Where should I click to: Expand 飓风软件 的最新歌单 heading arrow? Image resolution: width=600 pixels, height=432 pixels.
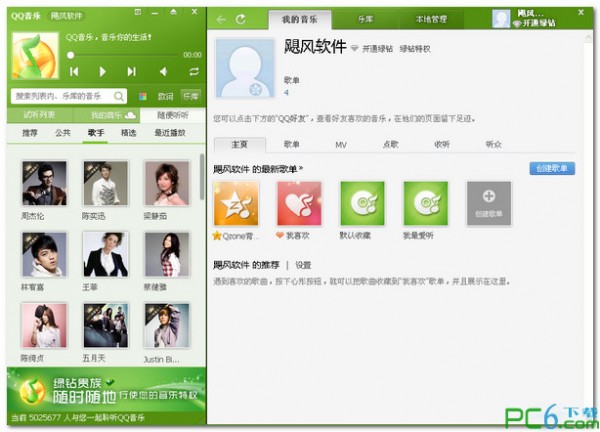click(x=301, y=168)
